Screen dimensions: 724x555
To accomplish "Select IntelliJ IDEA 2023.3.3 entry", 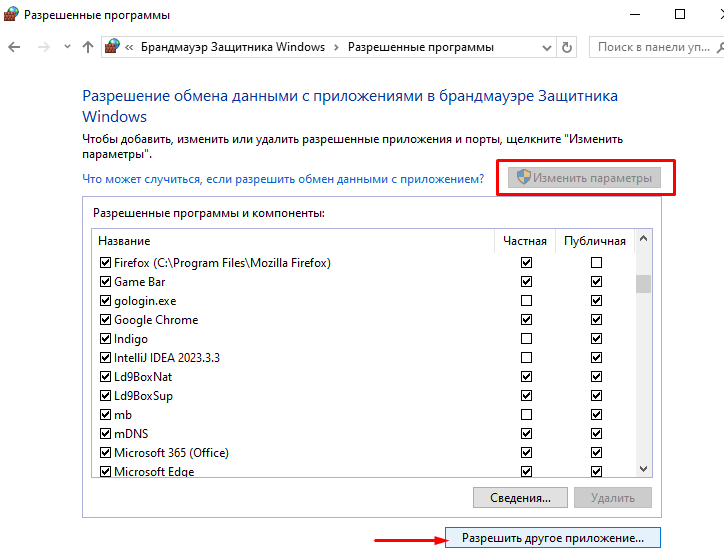I will tap(363, 357).
